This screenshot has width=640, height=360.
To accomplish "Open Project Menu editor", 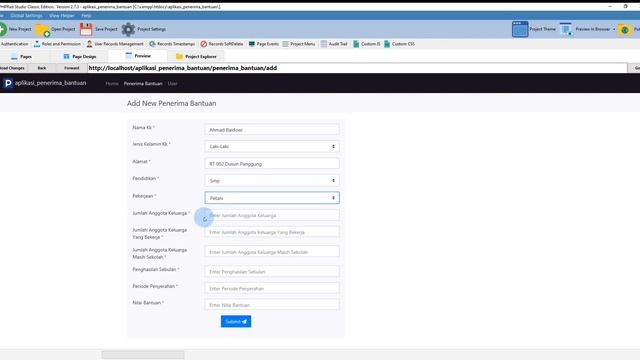I will (299, 44).
